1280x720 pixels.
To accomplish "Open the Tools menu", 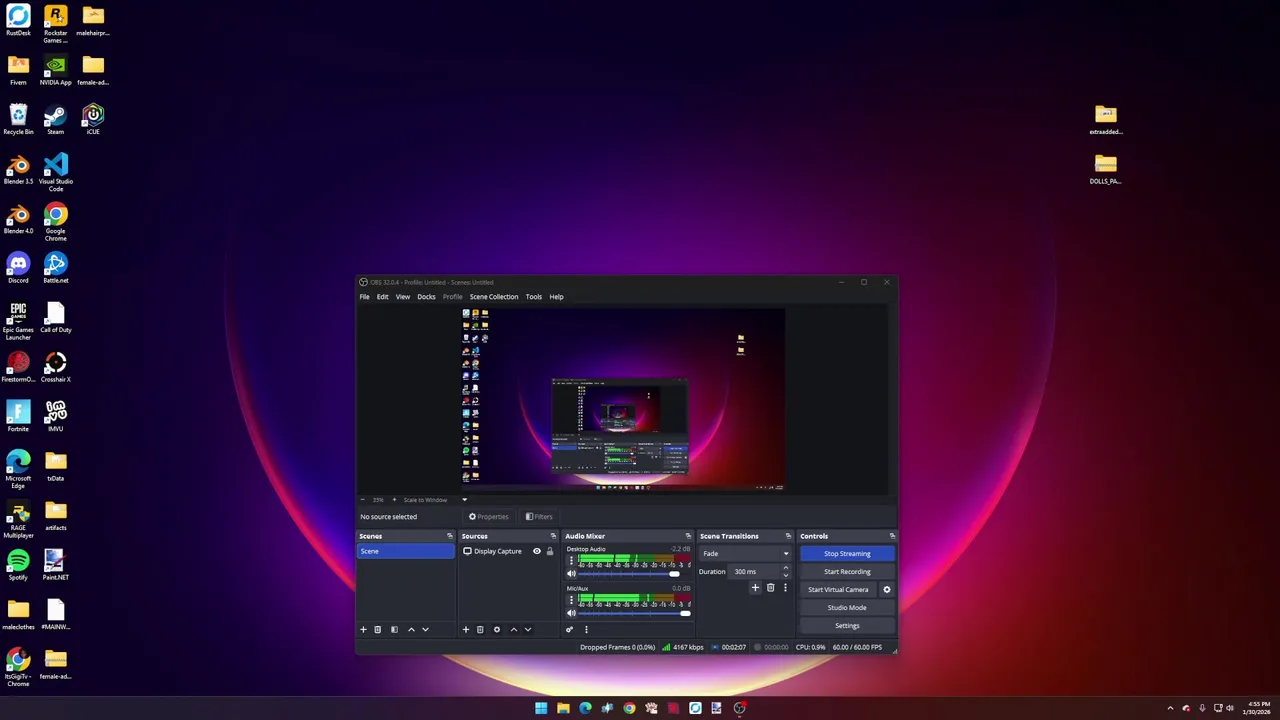I will click(x=534, y=297).
